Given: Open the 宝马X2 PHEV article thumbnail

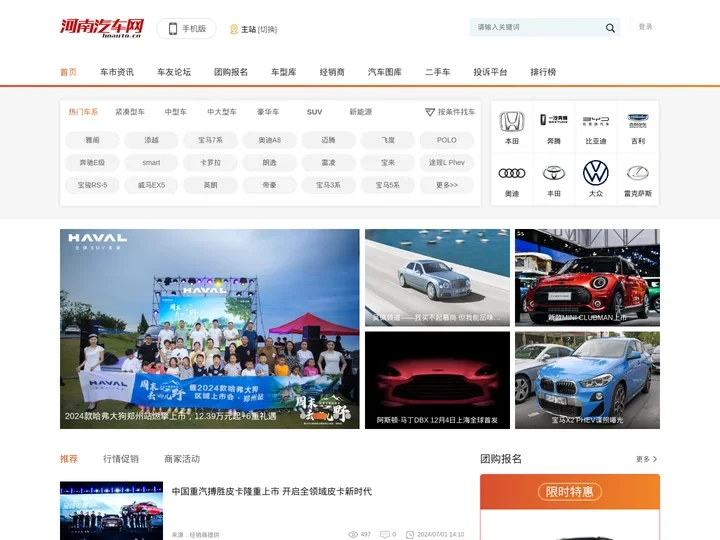Looking at the screenshot, I should point(587,380).
